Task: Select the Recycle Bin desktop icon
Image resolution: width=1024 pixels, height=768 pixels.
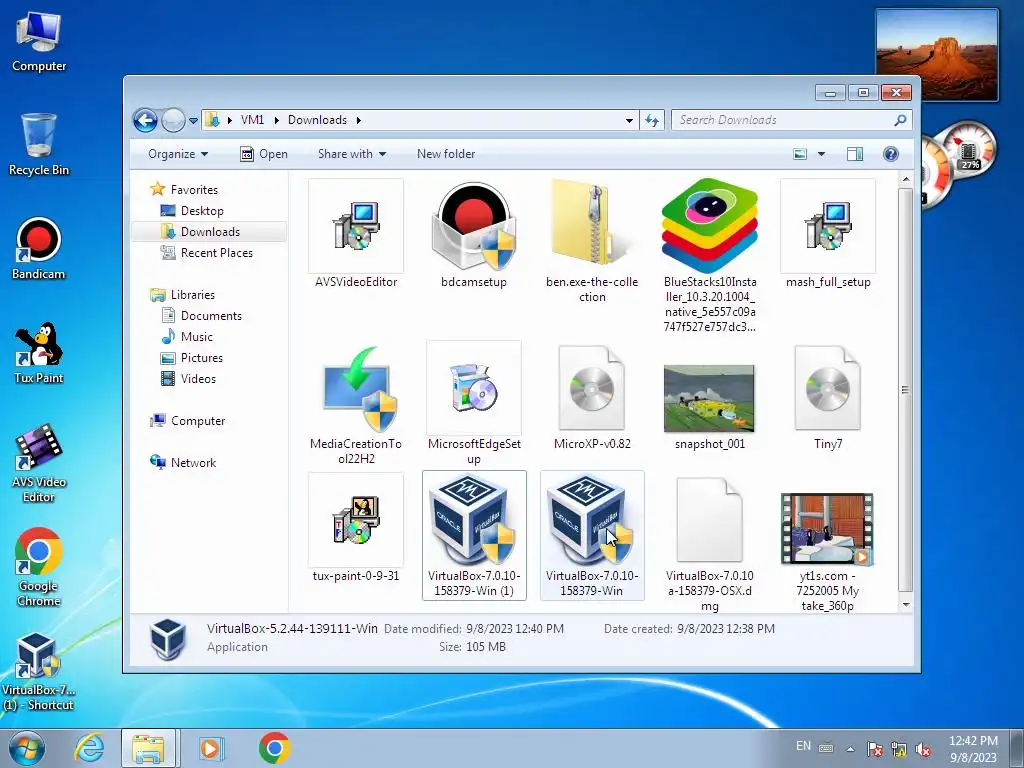Action: 39,145
